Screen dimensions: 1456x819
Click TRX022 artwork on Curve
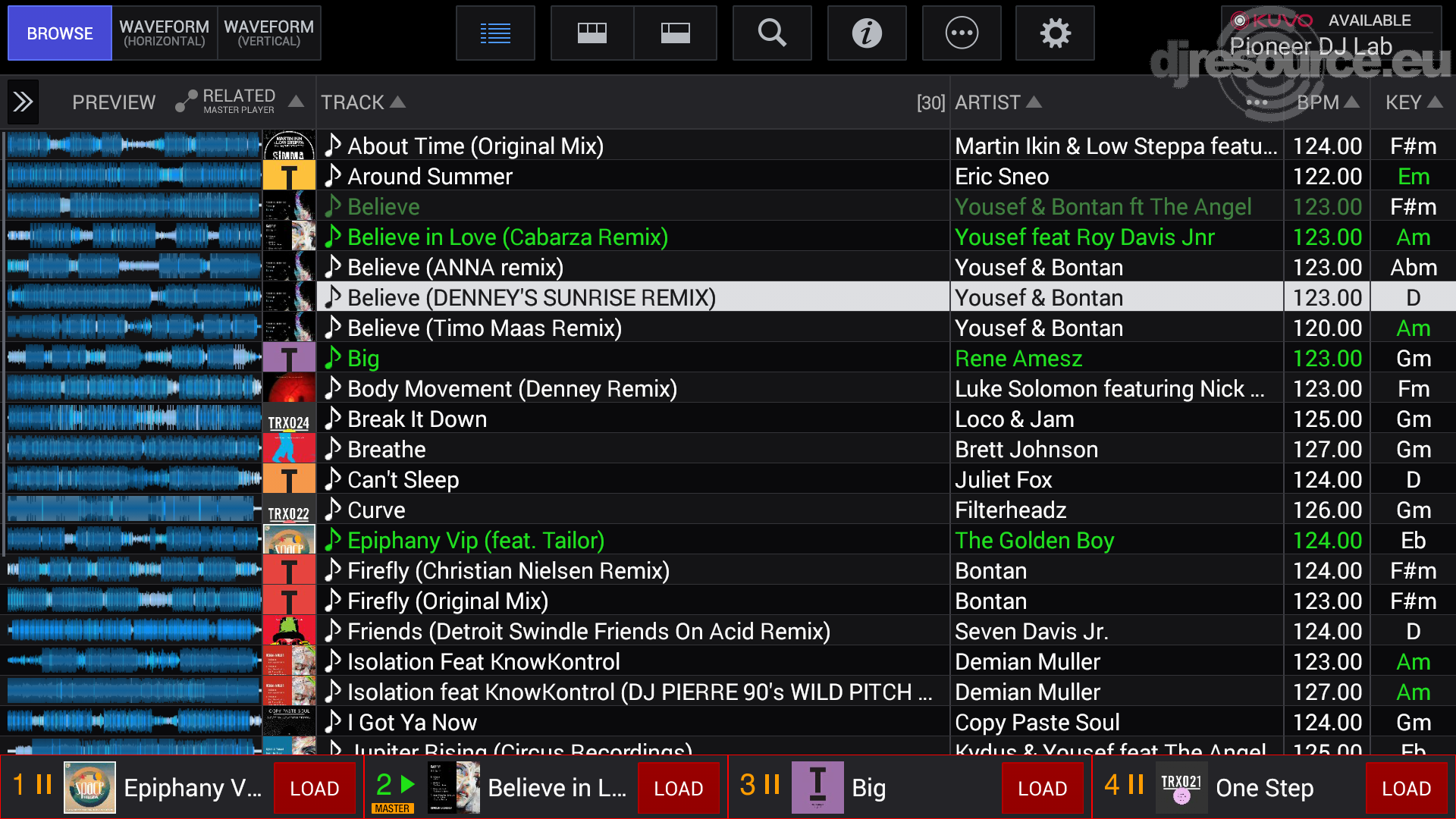click(289, 509)
